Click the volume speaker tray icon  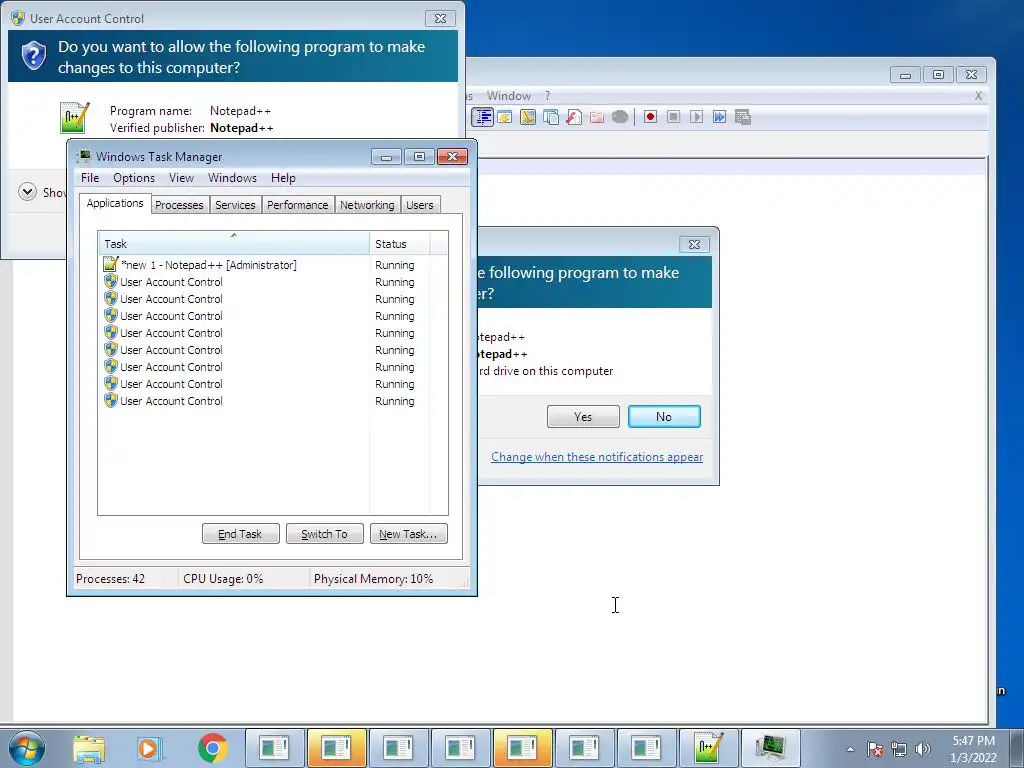pos(923,749)
